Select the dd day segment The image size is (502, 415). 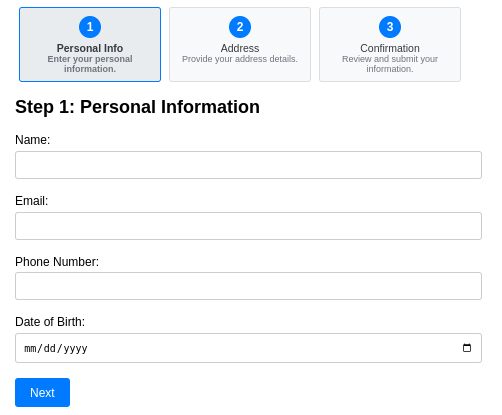pyautogui.click(x=50, y=348)
